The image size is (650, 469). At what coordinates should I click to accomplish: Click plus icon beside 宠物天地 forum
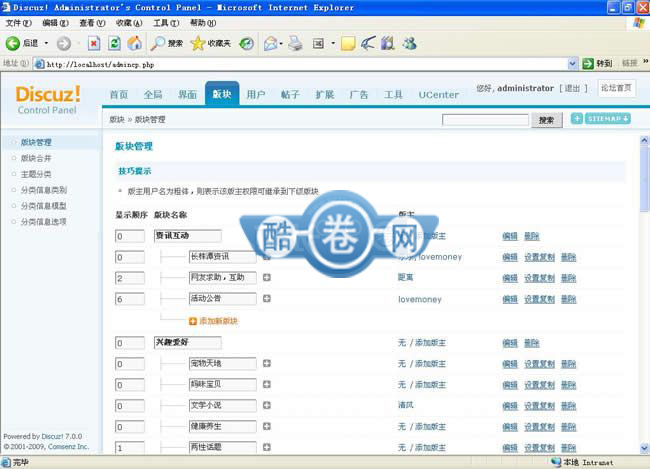[x=267, y=363]
